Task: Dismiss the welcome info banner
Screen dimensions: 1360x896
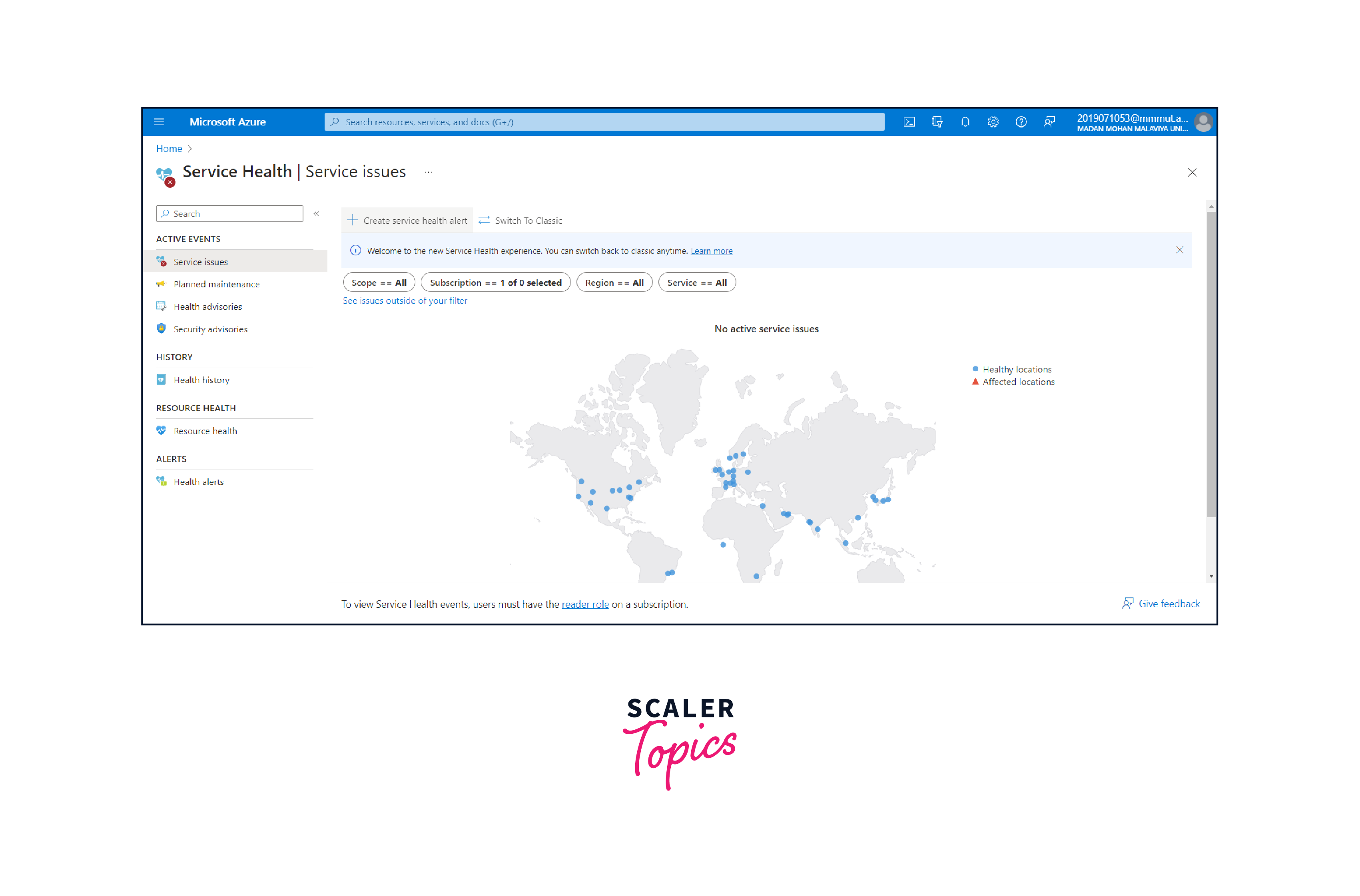Action: pos(1179,250)
